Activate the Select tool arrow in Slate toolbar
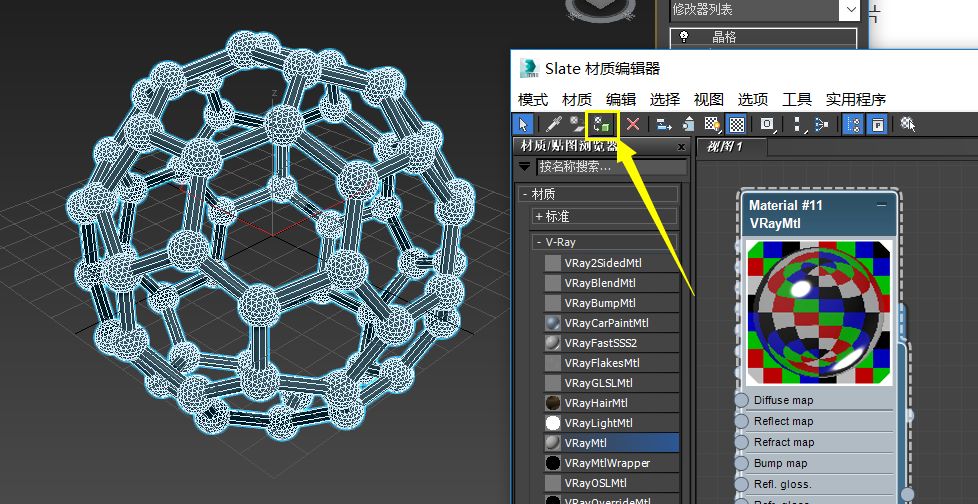The image size is (978, 504). [x=523, y=124]
